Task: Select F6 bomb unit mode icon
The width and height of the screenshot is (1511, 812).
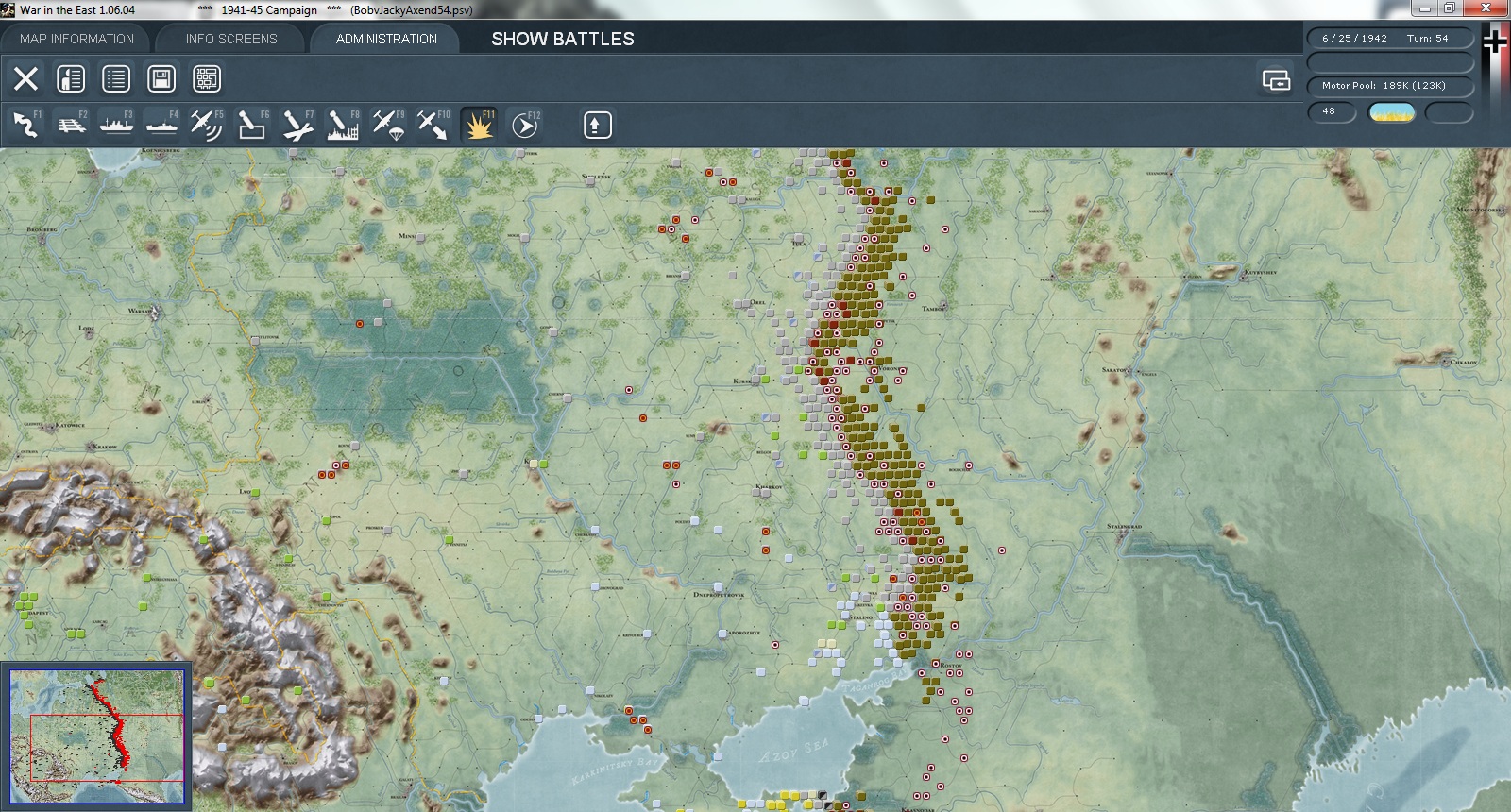Action: point(252,125)
